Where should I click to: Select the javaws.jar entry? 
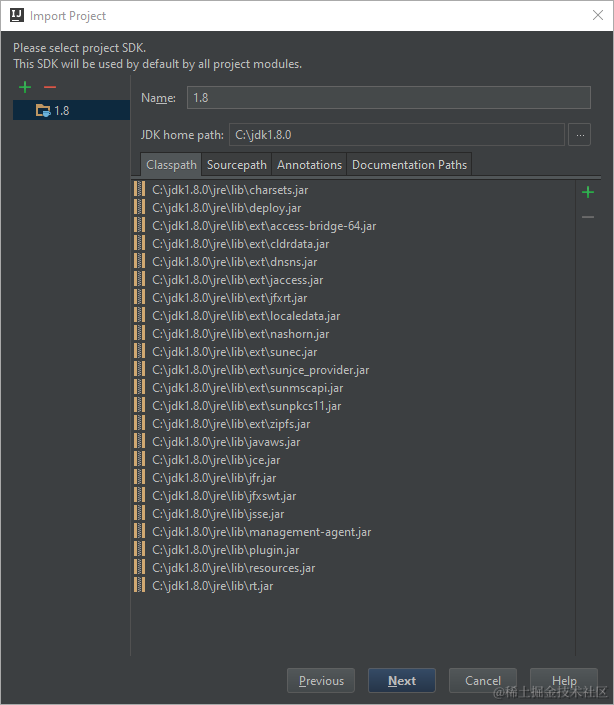[353, 442]
